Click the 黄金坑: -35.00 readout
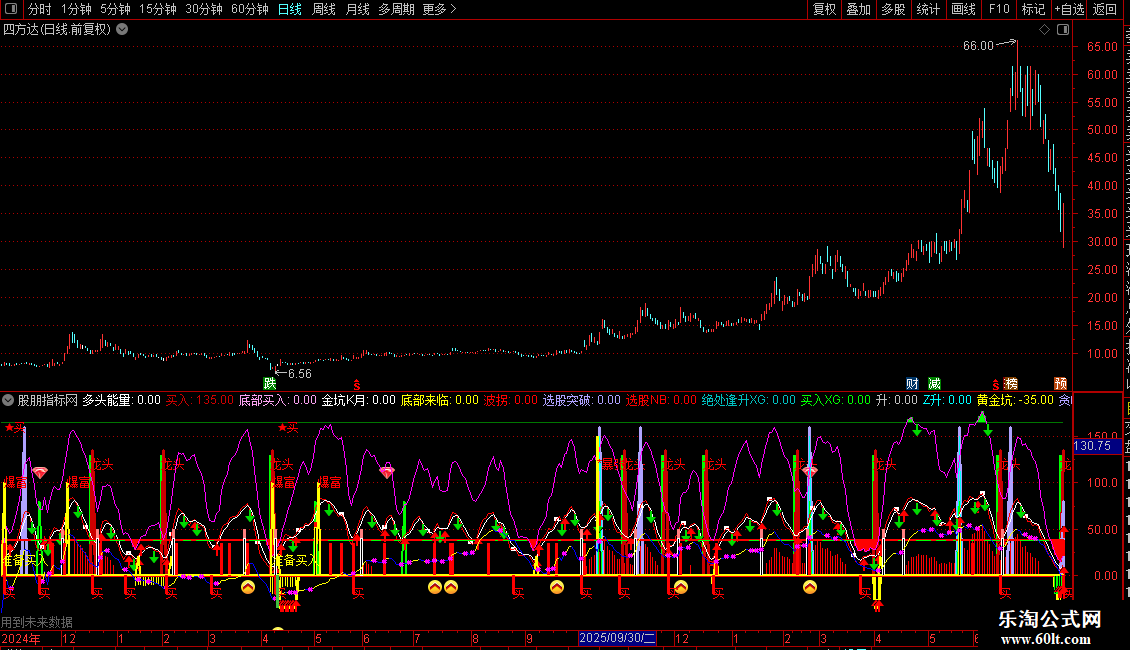 click(1015, 400)
